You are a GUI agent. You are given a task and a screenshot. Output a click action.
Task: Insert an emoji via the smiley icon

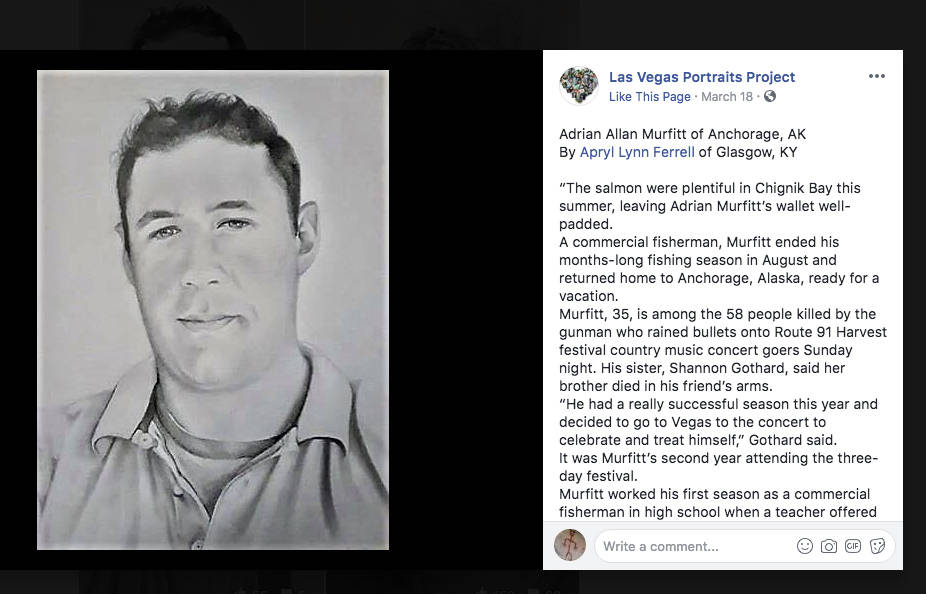804,546
